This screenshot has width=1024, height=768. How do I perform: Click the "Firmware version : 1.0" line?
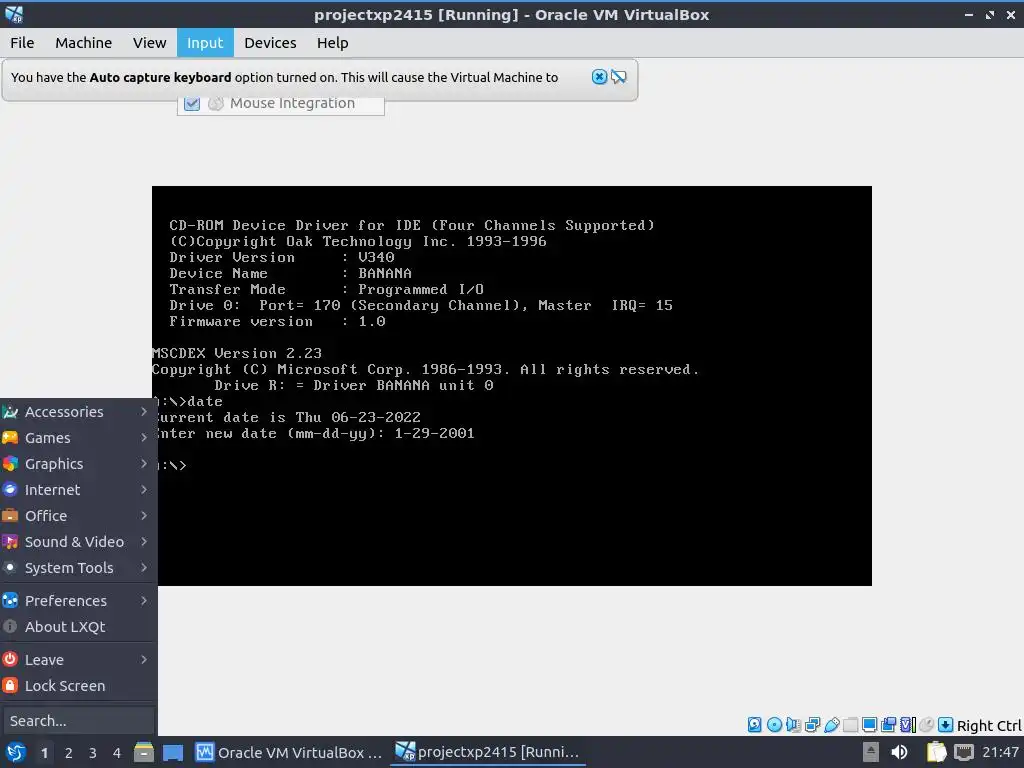(x=278, y=322)
